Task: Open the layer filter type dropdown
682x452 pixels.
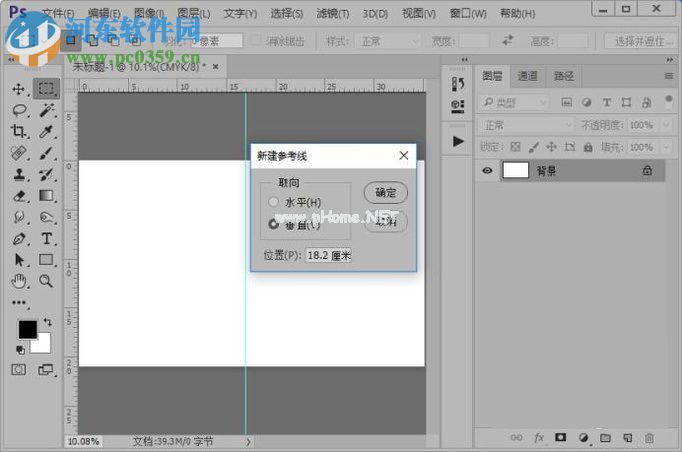Action: [x=514, y=102]
